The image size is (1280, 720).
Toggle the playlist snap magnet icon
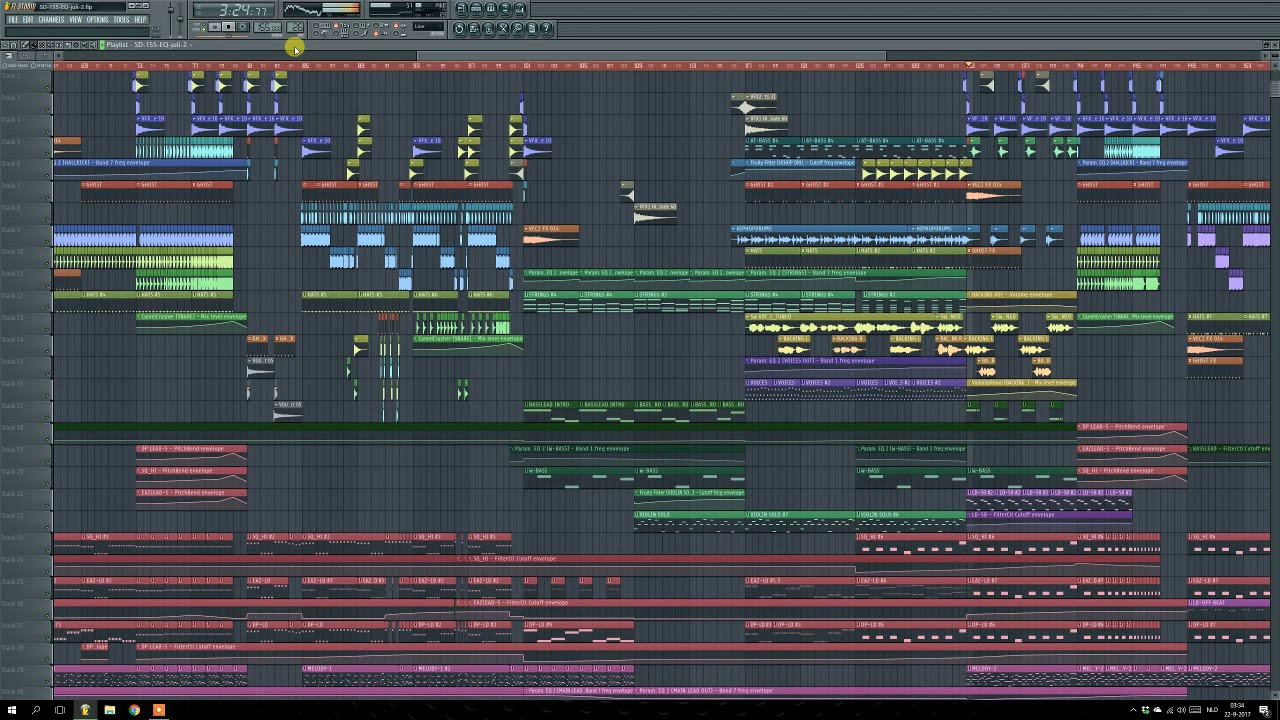point(13,45)
